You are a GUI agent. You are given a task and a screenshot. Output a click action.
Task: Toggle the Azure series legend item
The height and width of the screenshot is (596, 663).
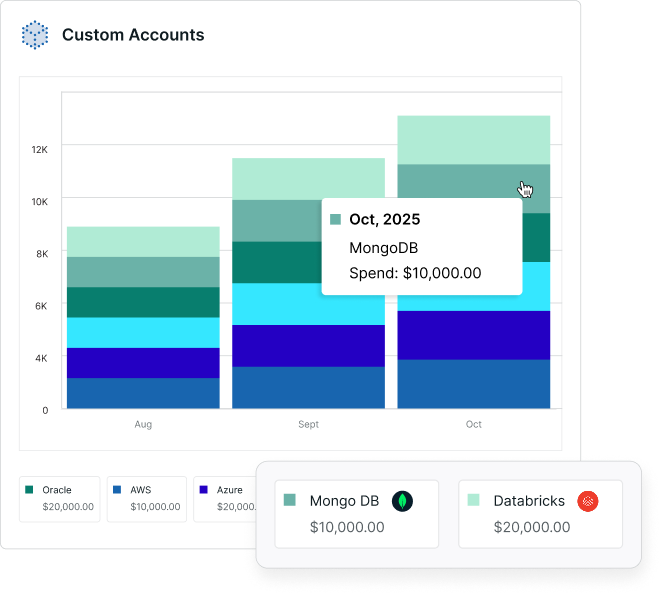(226, 498)
